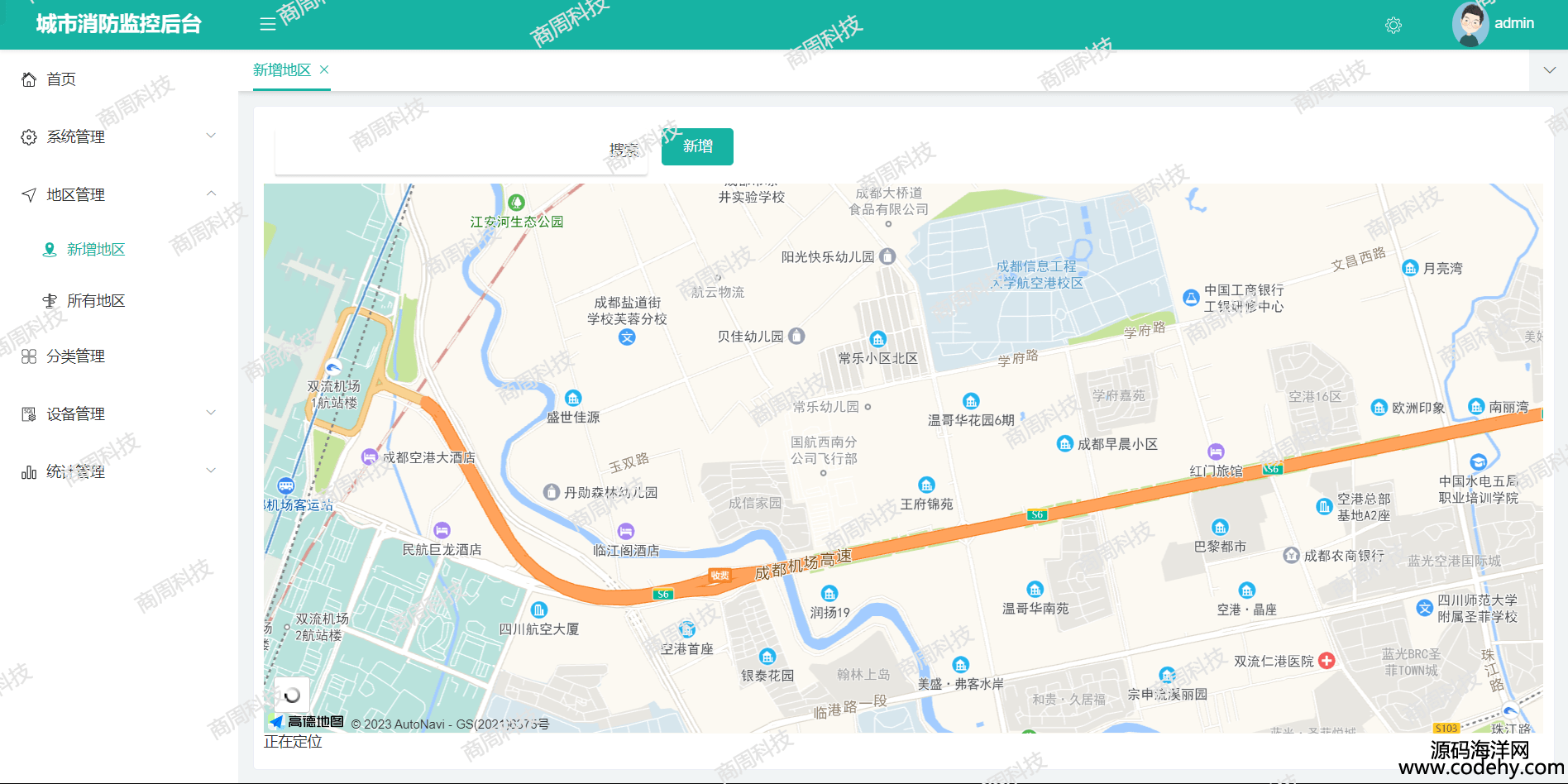Click the 双流机场1航站楼 airport marker
This screenshot has height=784, width=1568.
(x=333, y=367)
